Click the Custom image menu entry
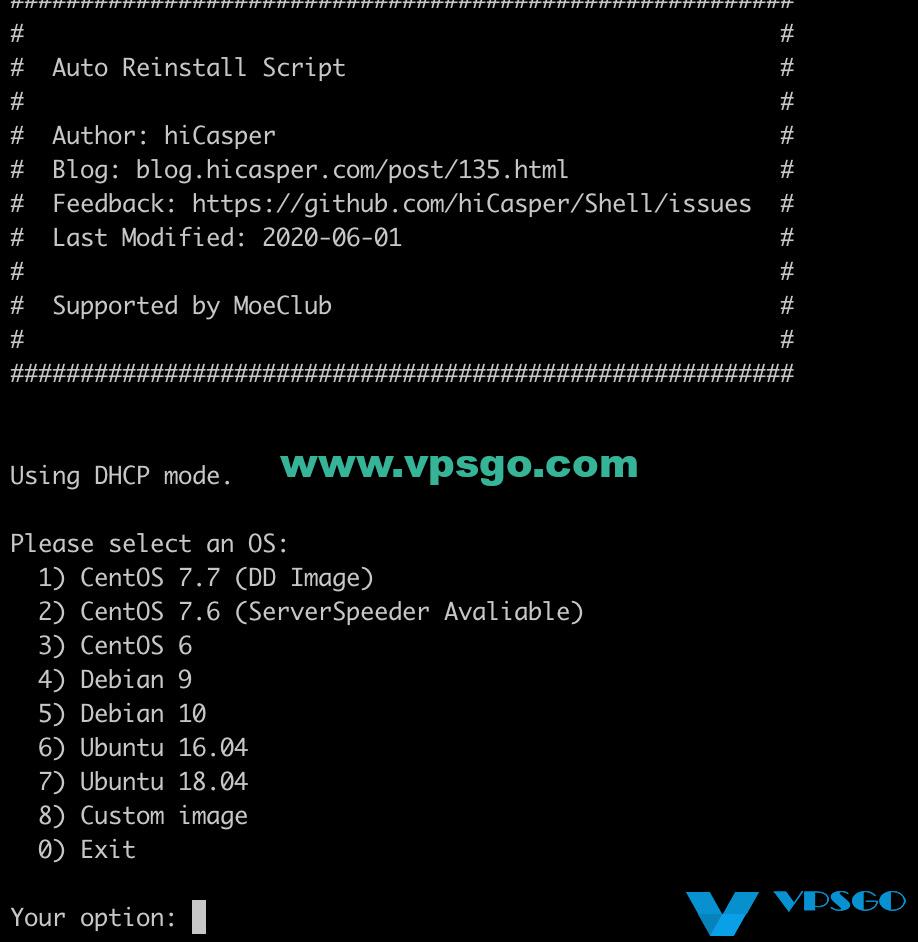Image resolution: width=918 pixels, height=942 pixels. (x=143, y=816)
